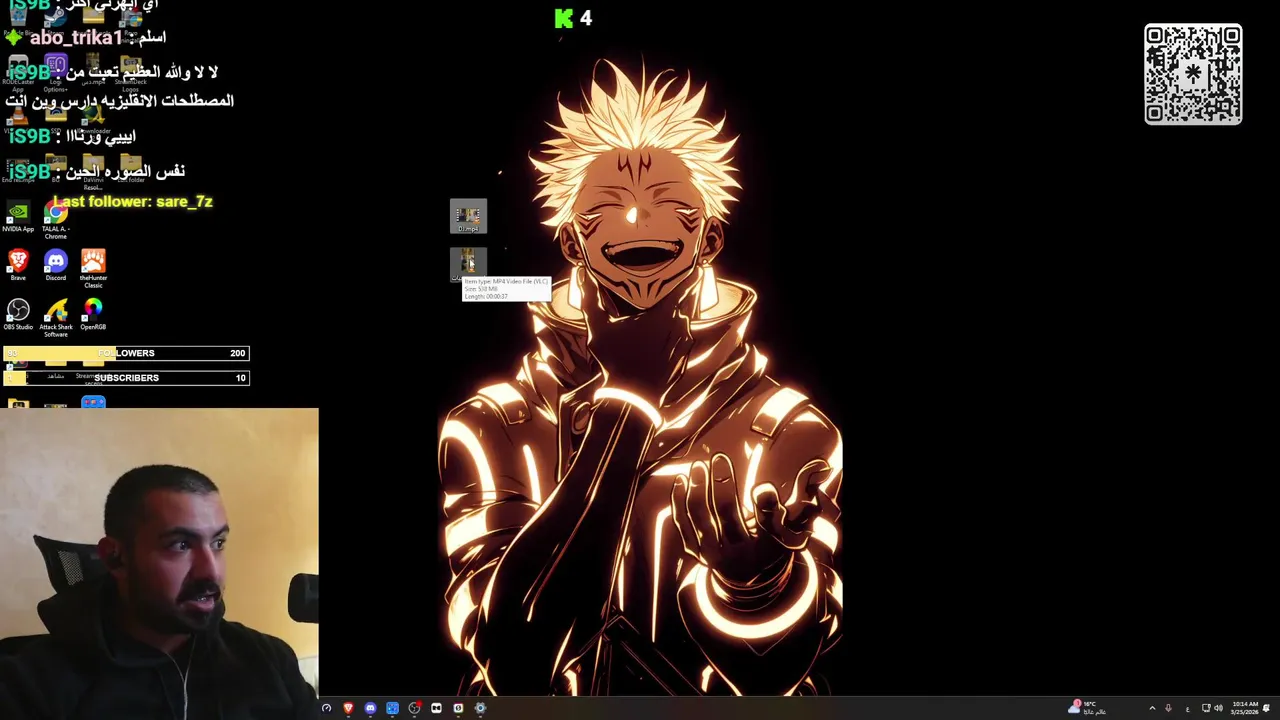Open the volume tray icon

1218,708
